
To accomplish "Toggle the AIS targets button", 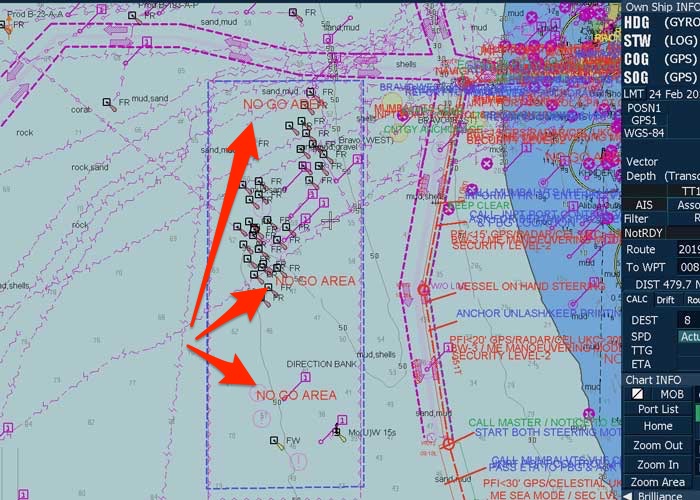I will (644, 205).
